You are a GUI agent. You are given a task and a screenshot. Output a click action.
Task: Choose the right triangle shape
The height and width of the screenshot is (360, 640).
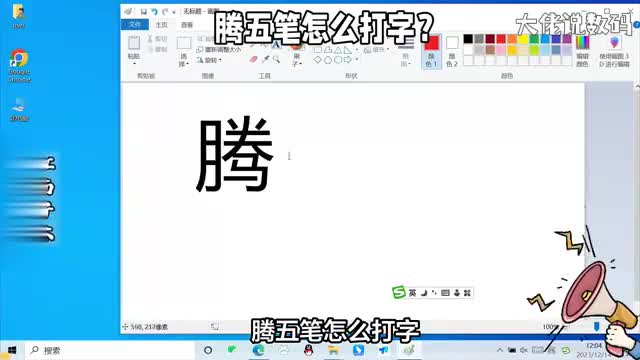[x=348, y=50]
